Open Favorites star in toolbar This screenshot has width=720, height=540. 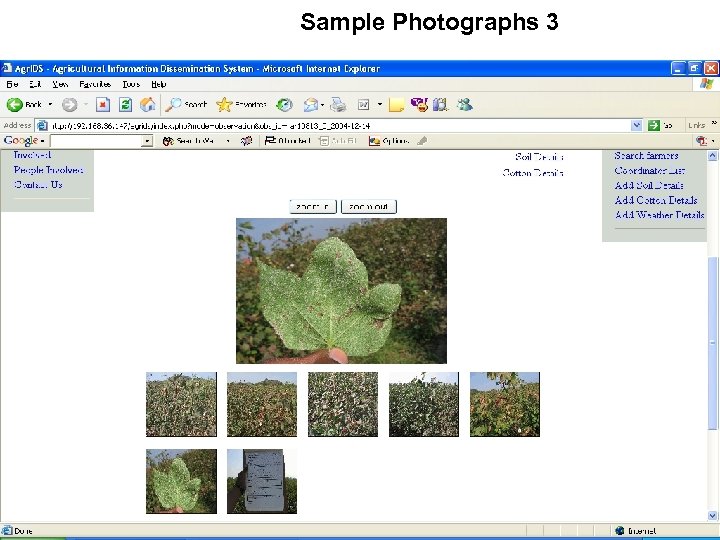(242, 105)
